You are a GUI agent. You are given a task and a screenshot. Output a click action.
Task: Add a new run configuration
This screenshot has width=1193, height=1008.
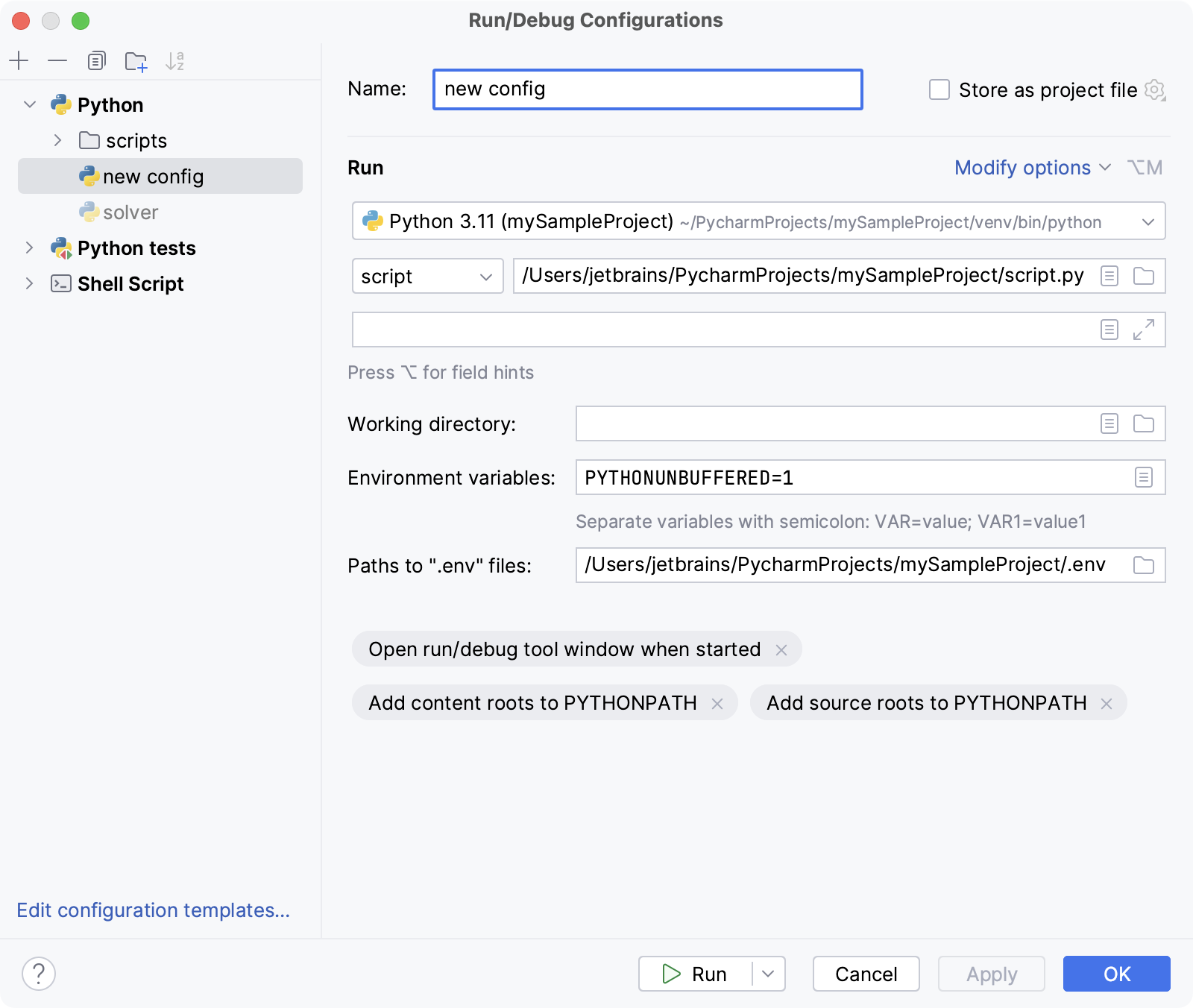click(19, 60)
